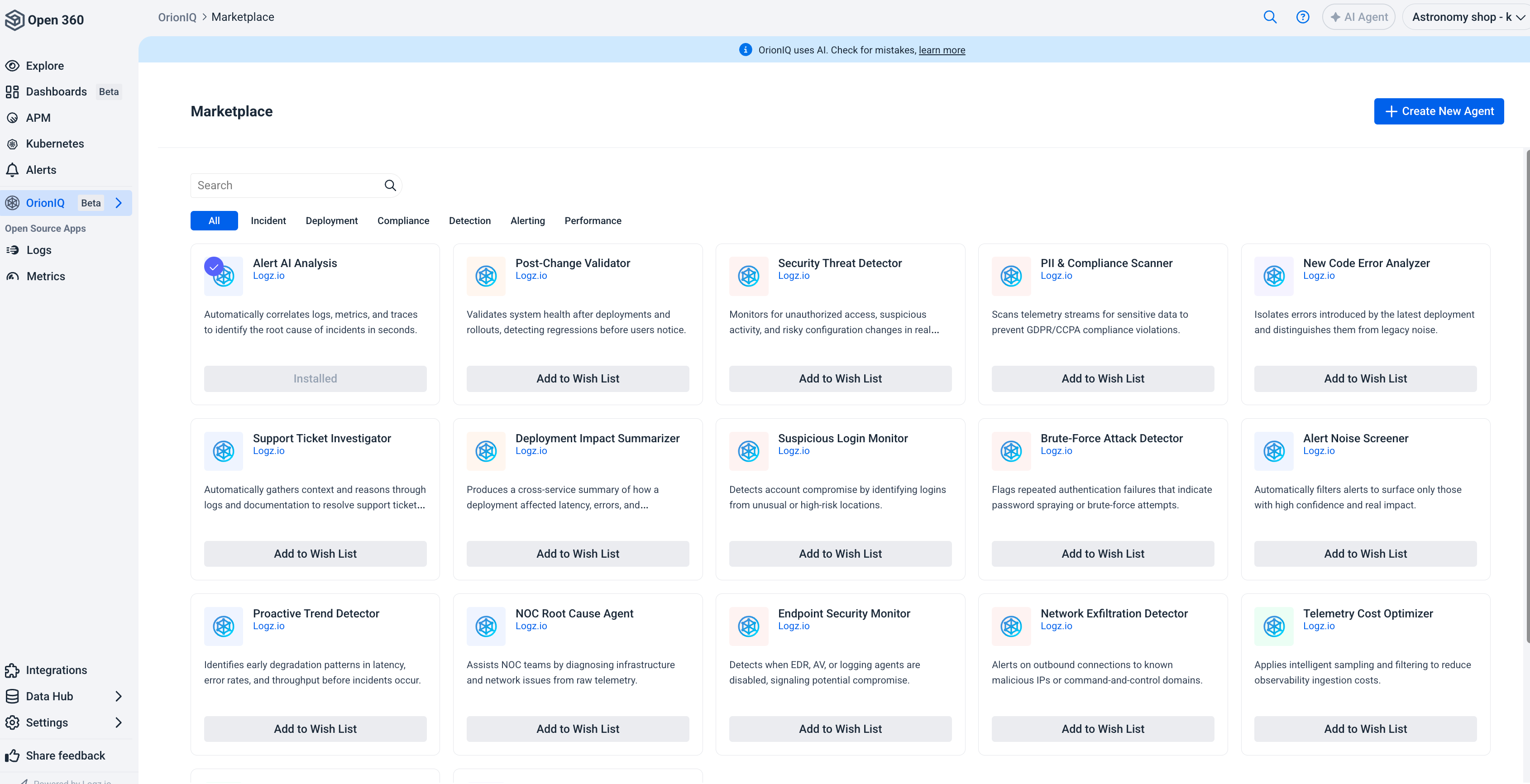Click Share feedback thumbs-up item

[65, 755]
